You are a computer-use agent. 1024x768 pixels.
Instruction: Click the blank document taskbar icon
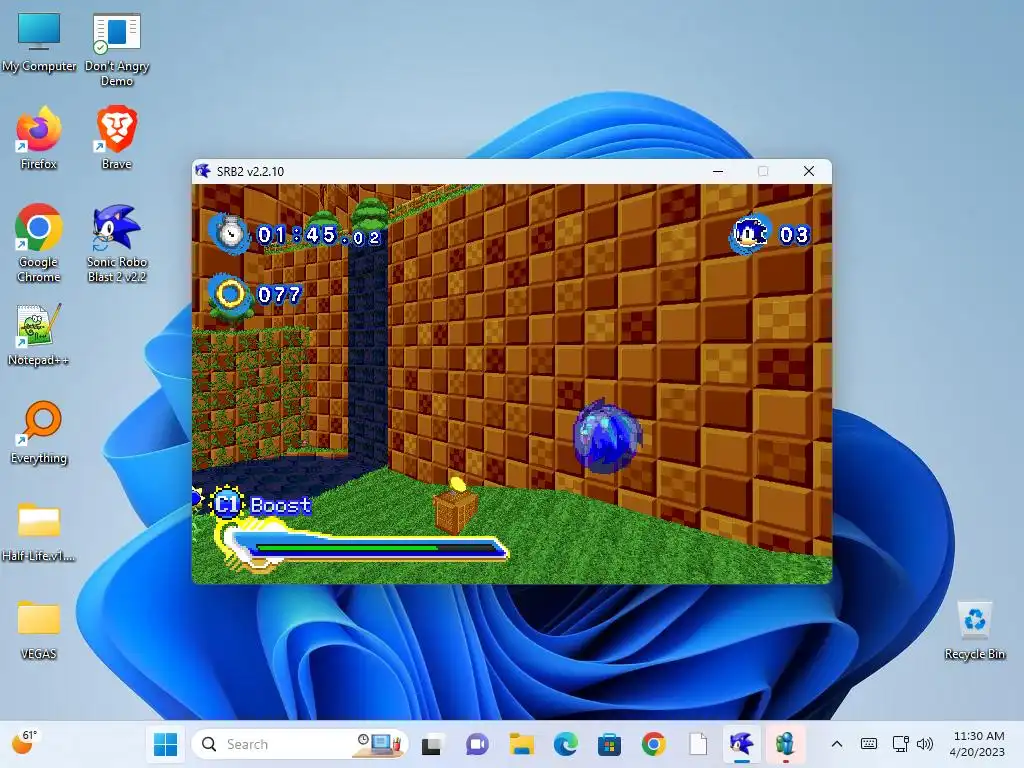click(x=697, y=744)
